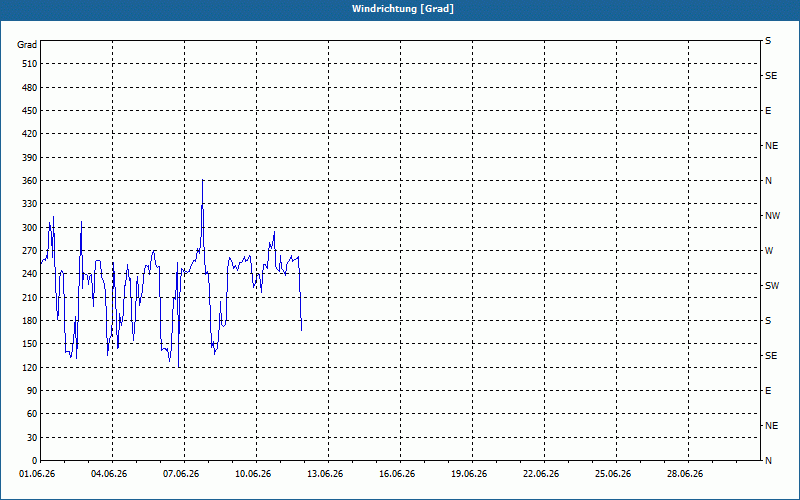Select the 90 left axis value
800x500 pixels.
(x=32, y=391)
